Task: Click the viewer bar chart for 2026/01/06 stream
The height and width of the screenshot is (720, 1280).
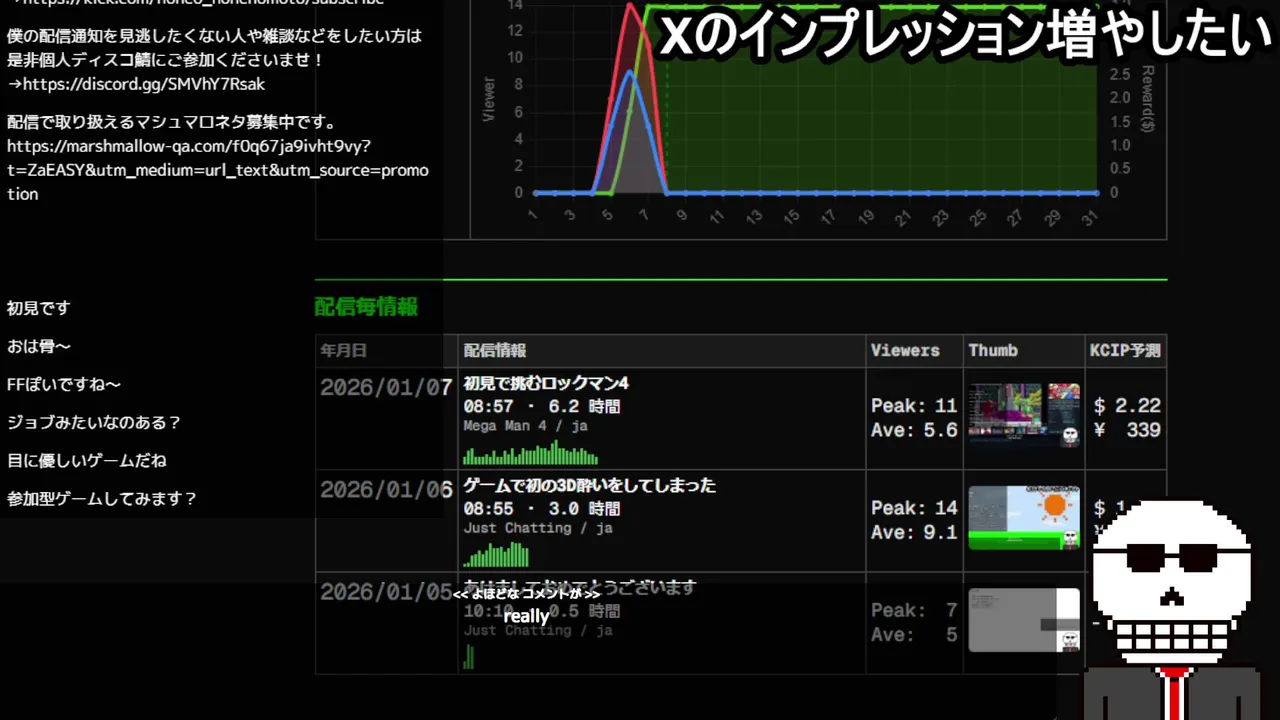Action: click(x=496, y=555)
